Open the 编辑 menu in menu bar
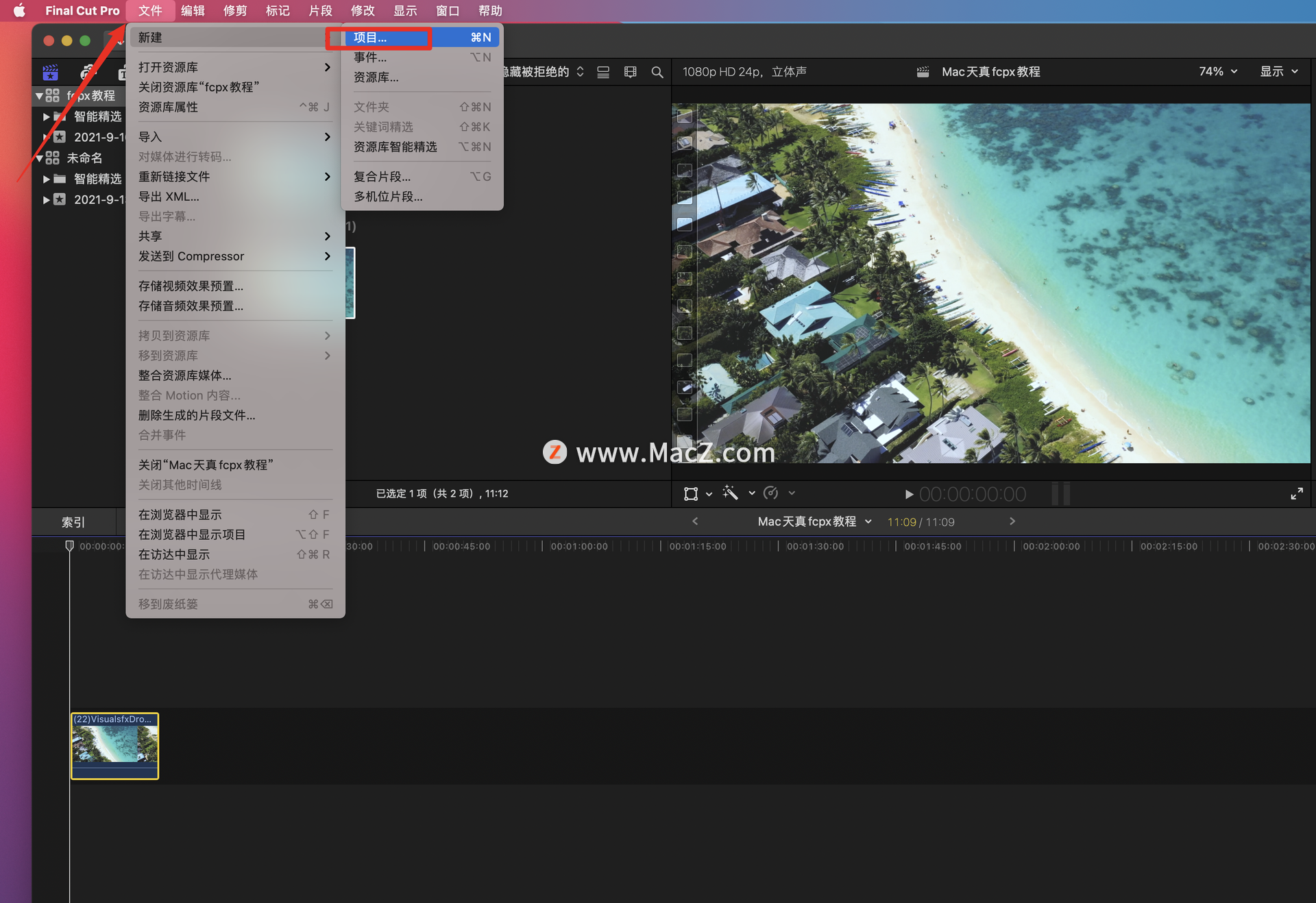The height and width of the screenshot is (903, 1316). click(193, 10)
